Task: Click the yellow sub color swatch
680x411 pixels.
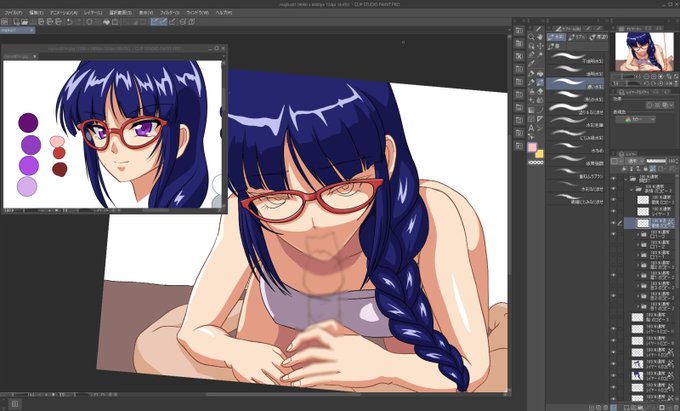Action: pos(539,154)
